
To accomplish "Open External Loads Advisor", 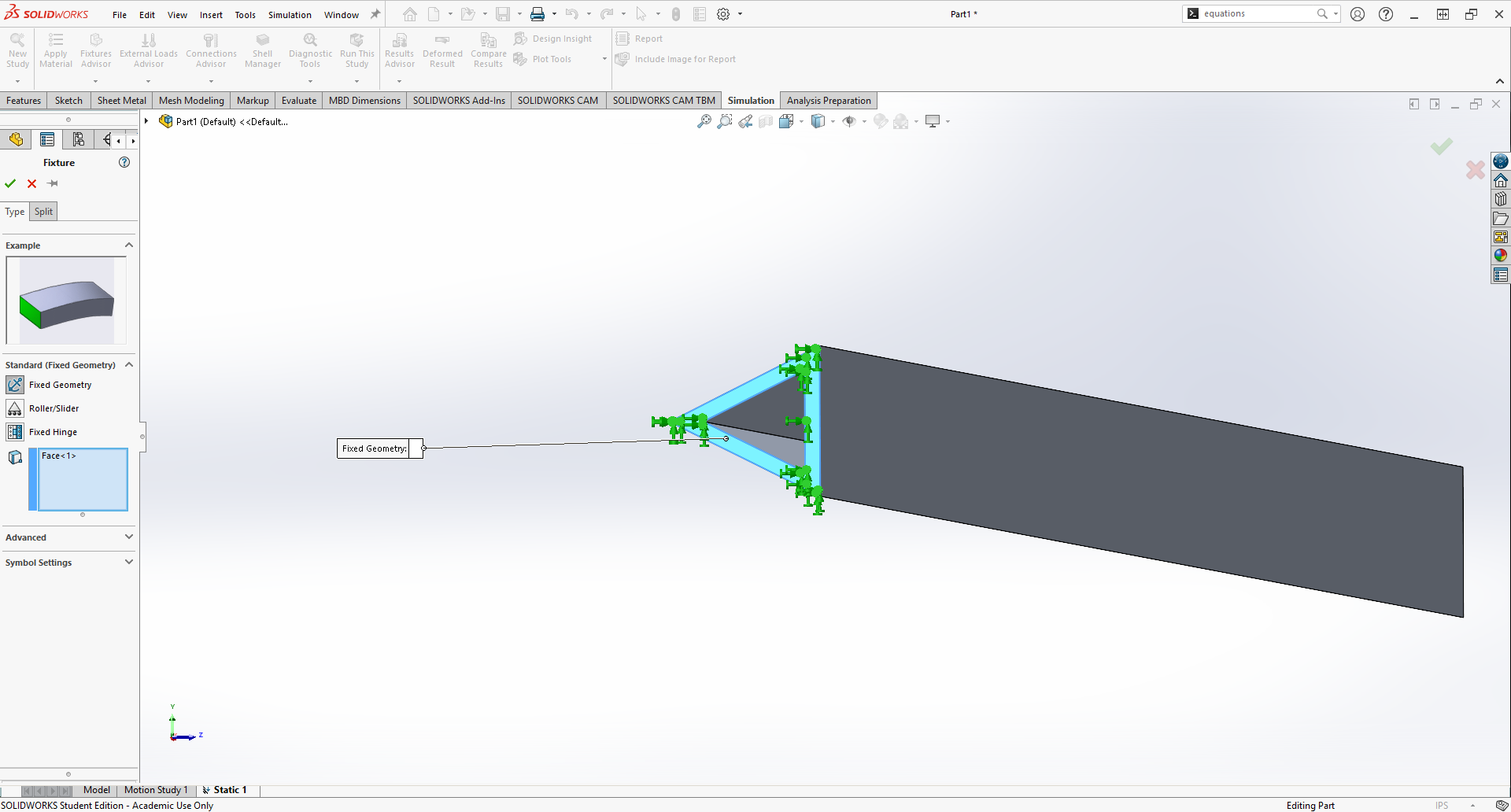I will [x=149, y=51].
